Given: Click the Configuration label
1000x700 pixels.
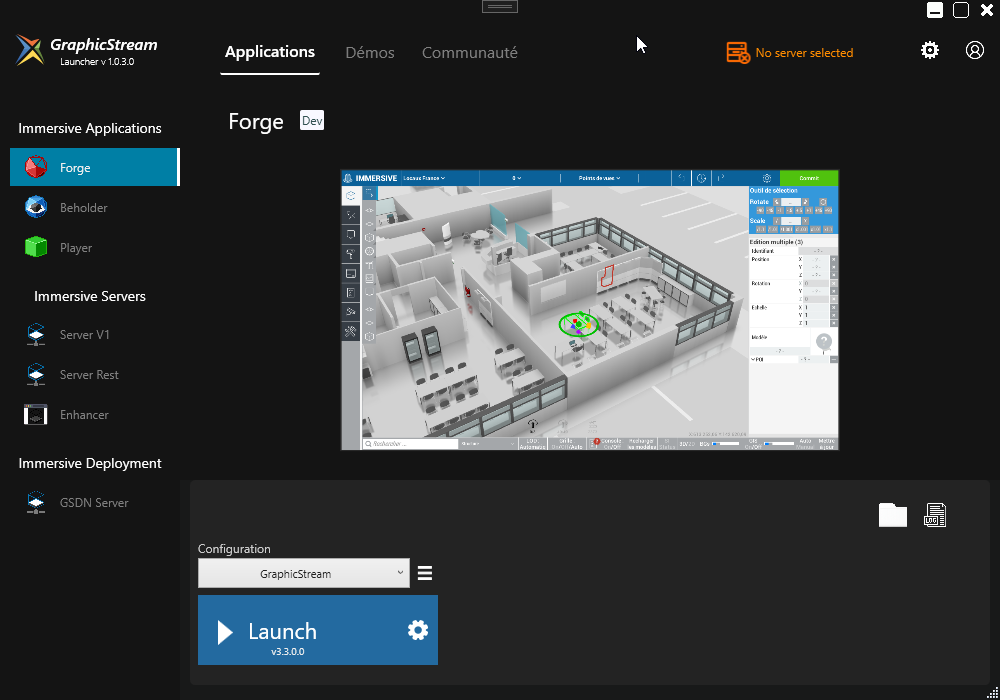Looking at the screenshot, I should coord(234,549).
